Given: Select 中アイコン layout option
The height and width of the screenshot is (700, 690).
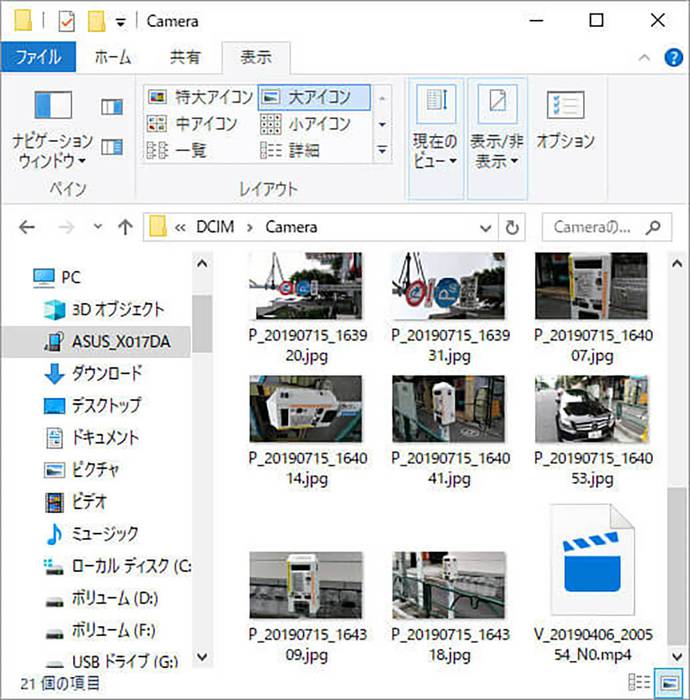Looking at the screenshot, I should [x=192, y=124].
